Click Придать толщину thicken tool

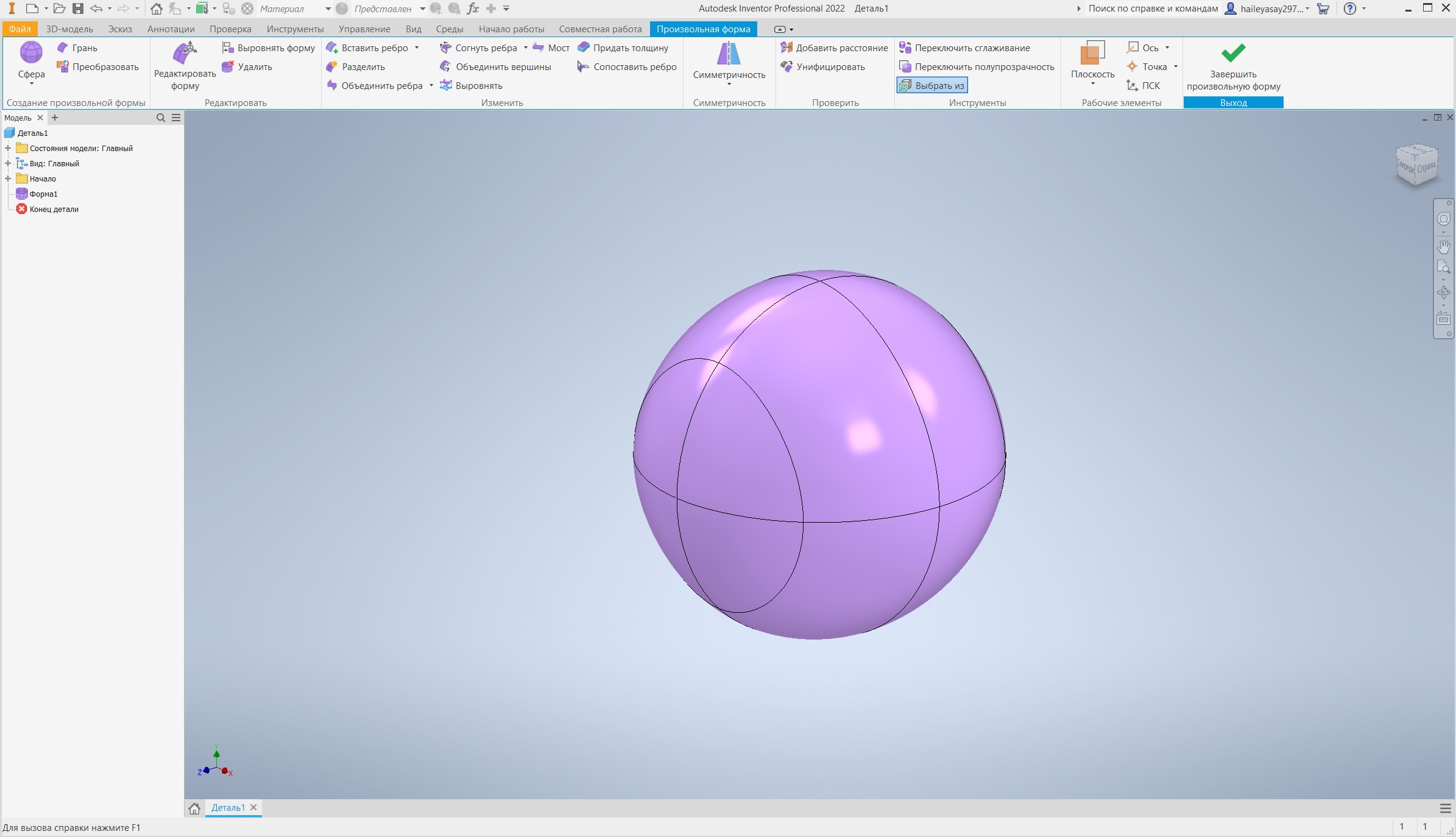pyautogui.click(x=623, y=48)
